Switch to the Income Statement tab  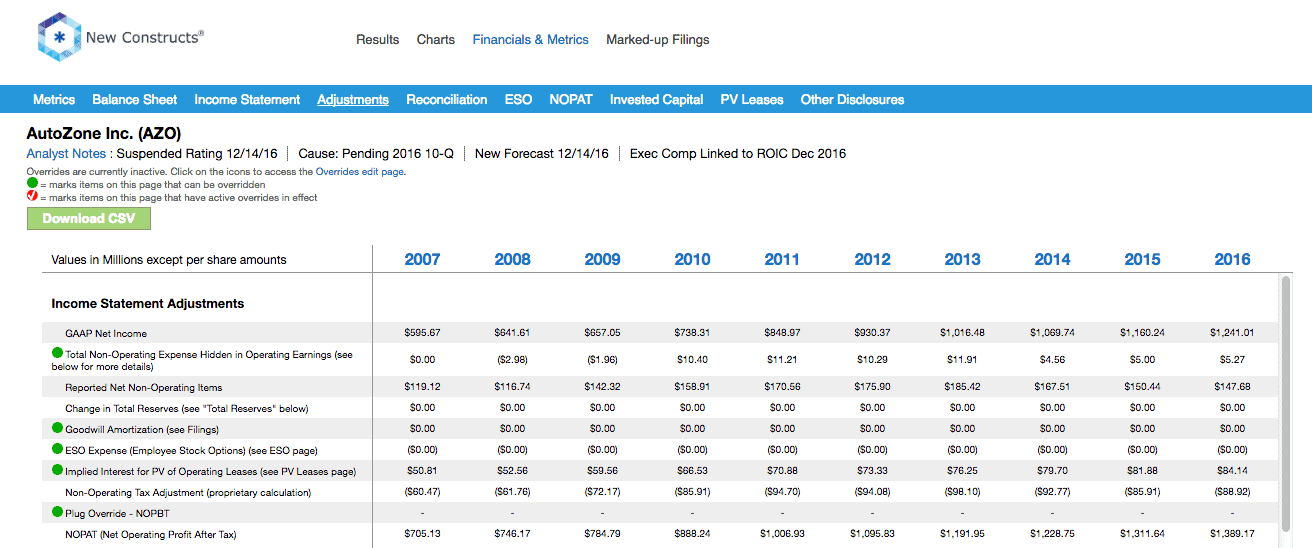click(247, 99)
